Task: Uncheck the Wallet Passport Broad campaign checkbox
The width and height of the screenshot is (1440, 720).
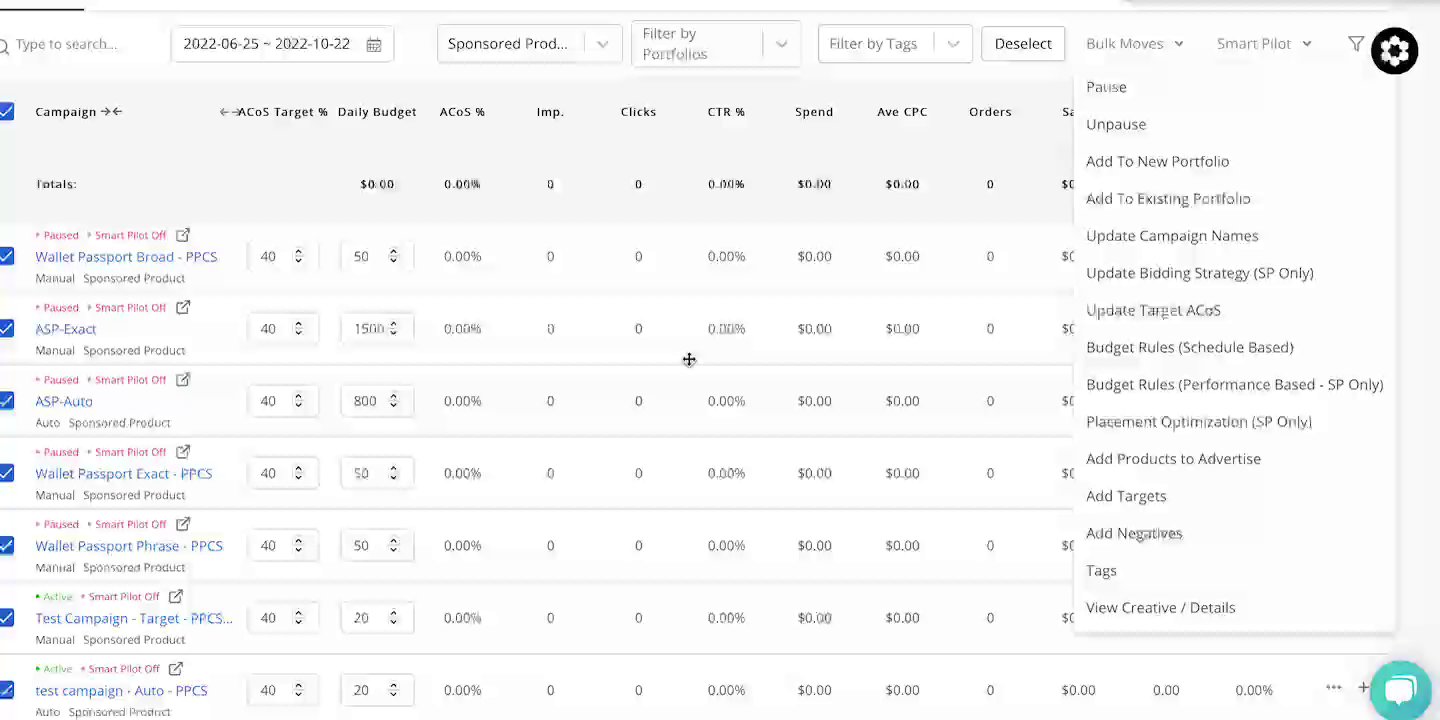Action: (x=7, y=256)
